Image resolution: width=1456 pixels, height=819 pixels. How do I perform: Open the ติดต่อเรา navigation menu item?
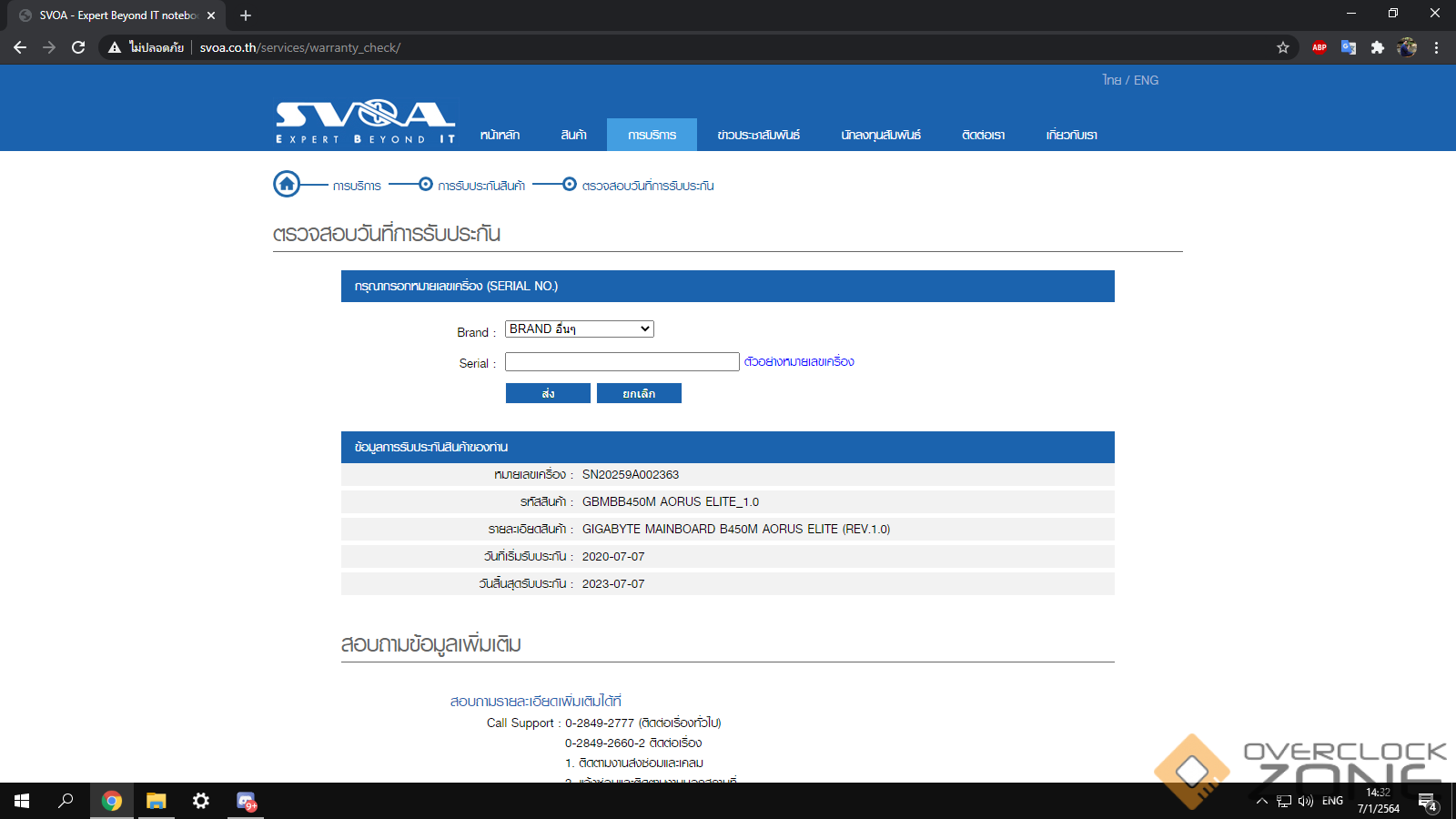click(983, 135)
